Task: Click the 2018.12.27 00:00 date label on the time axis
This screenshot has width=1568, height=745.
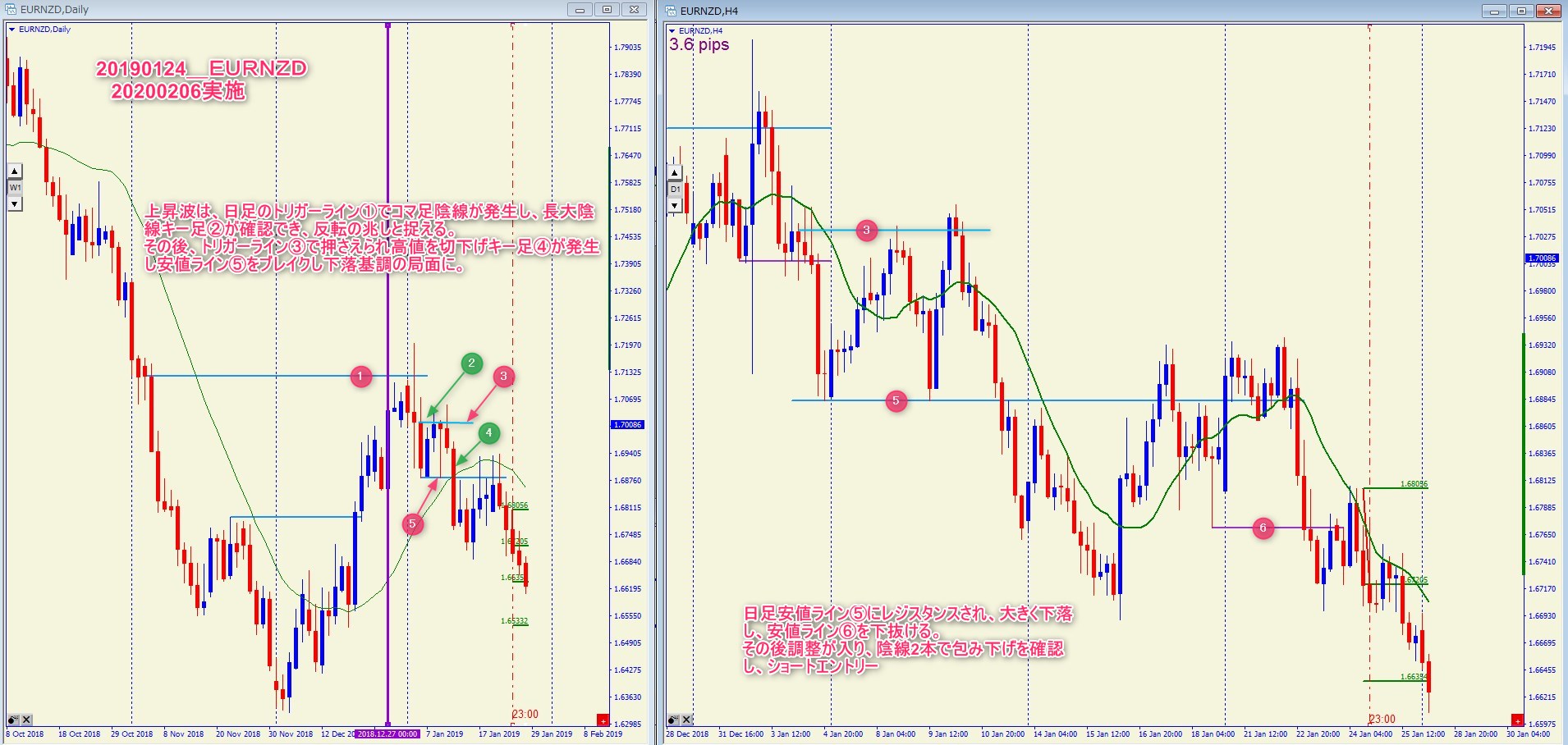Action: [387, 734]
